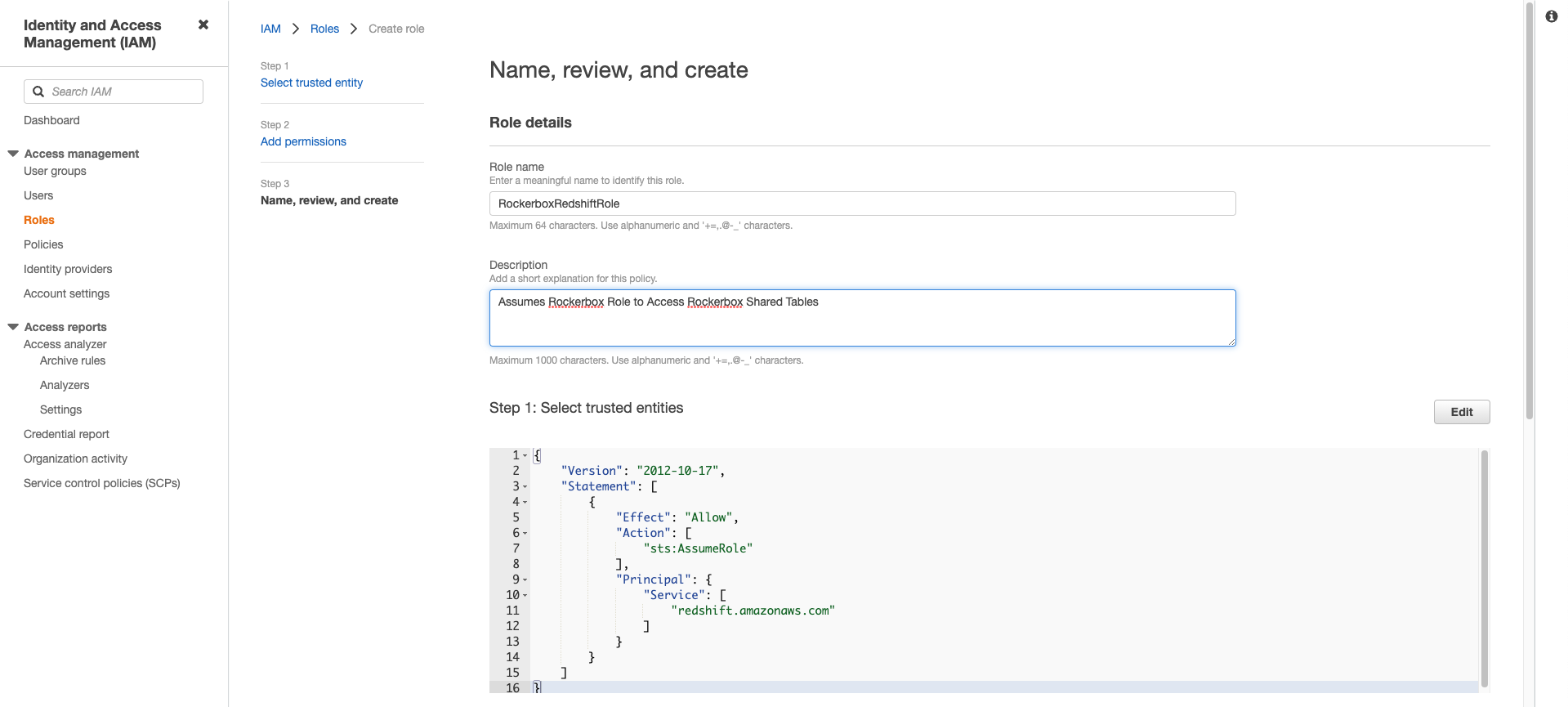Collapse the Access management section
The height and width of the screenshot is (707, 1568).
pos(13,154)
